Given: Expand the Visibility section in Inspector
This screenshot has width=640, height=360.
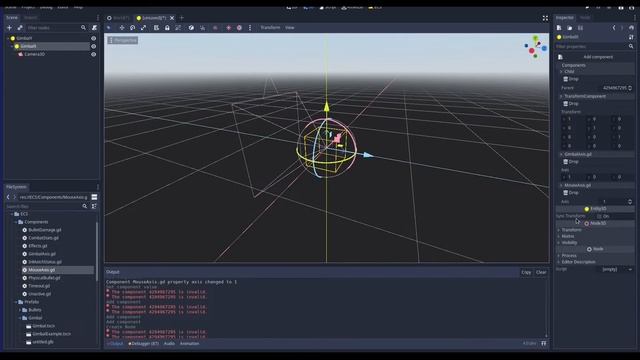Looking at the screenshot, I should (x=569, y=242).
